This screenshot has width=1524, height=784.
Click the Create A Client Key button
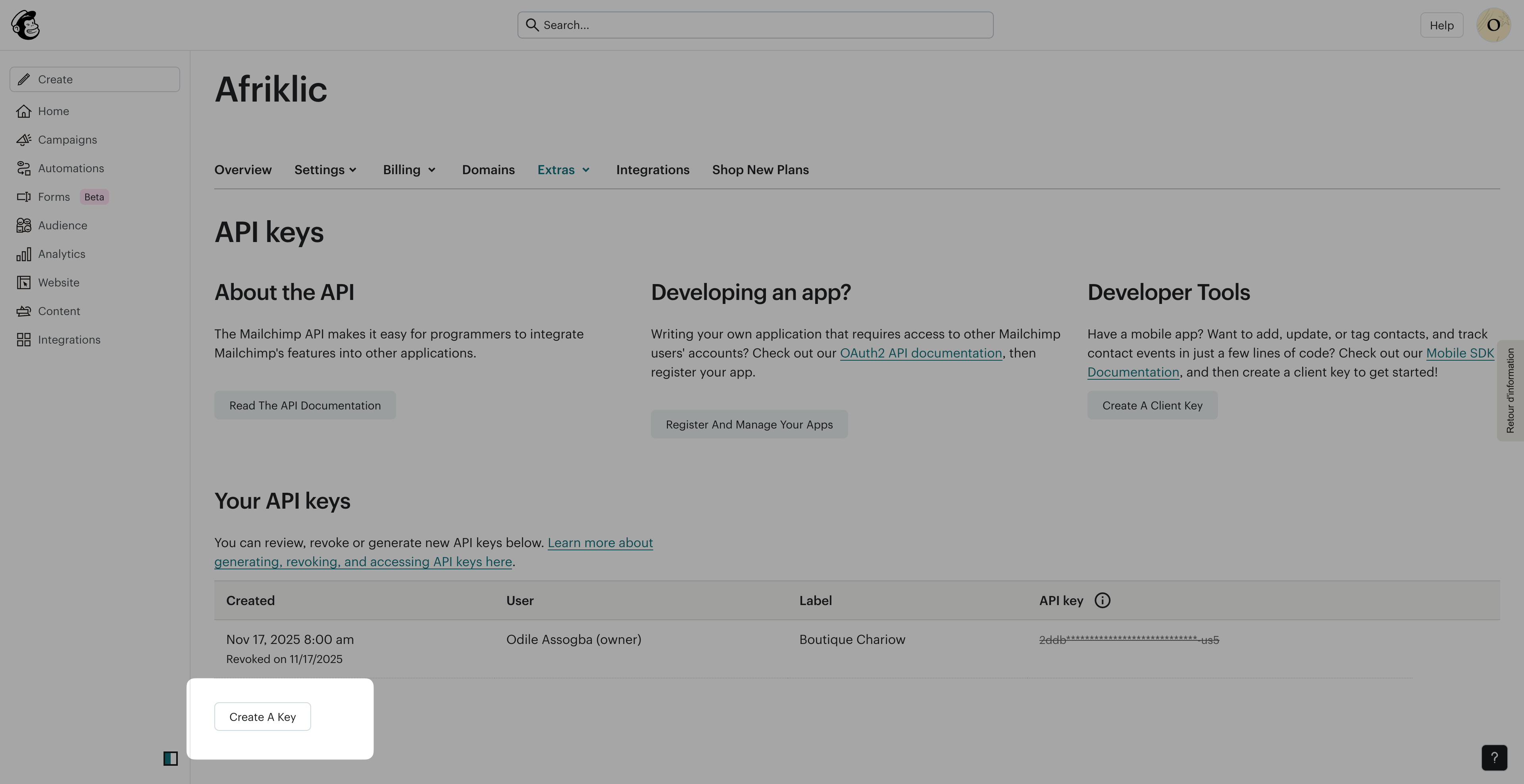(1152, 405)
